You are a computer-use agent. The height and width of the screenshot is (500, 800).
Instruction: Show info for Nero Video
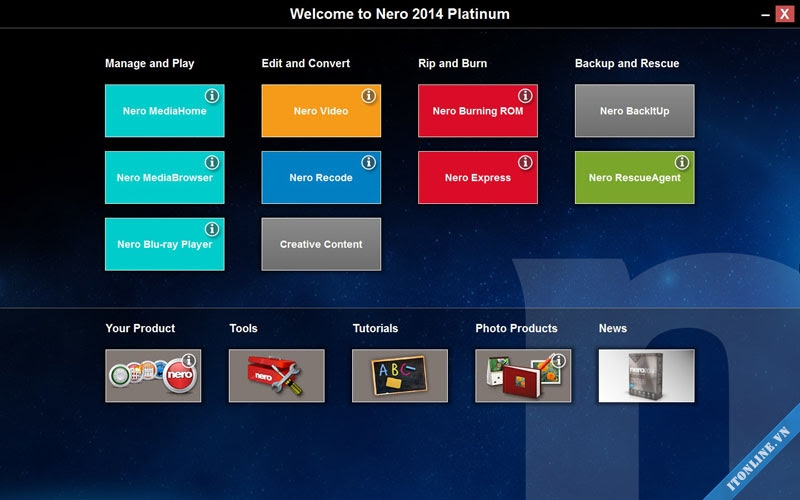[x=368, y=95]
